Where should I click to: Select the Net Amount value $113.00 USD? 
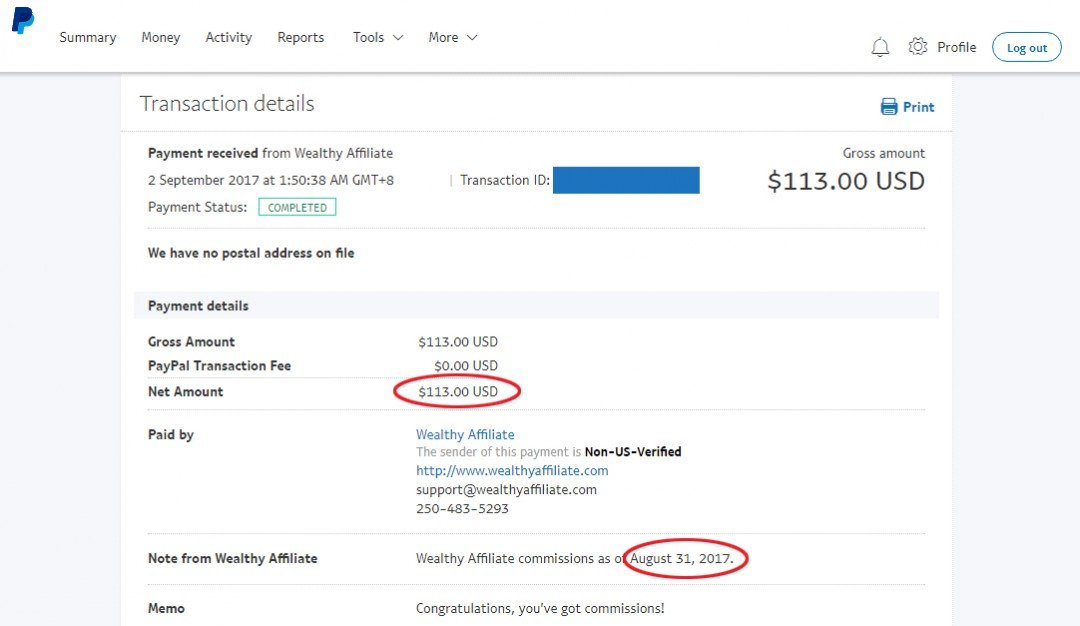[457, 392]
